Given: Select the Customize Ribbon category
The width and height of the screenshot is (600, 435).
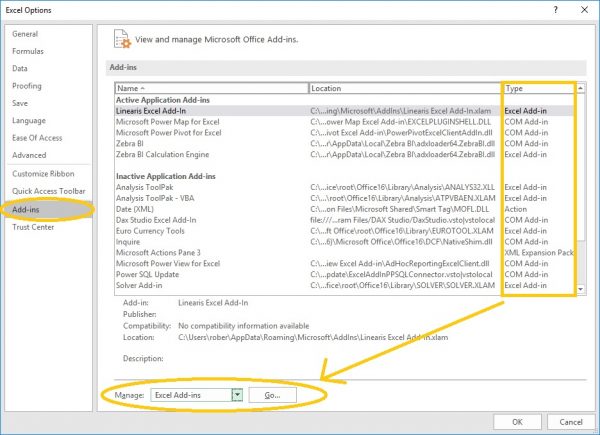Looking at the screenshot, I should tap(43, 174).
